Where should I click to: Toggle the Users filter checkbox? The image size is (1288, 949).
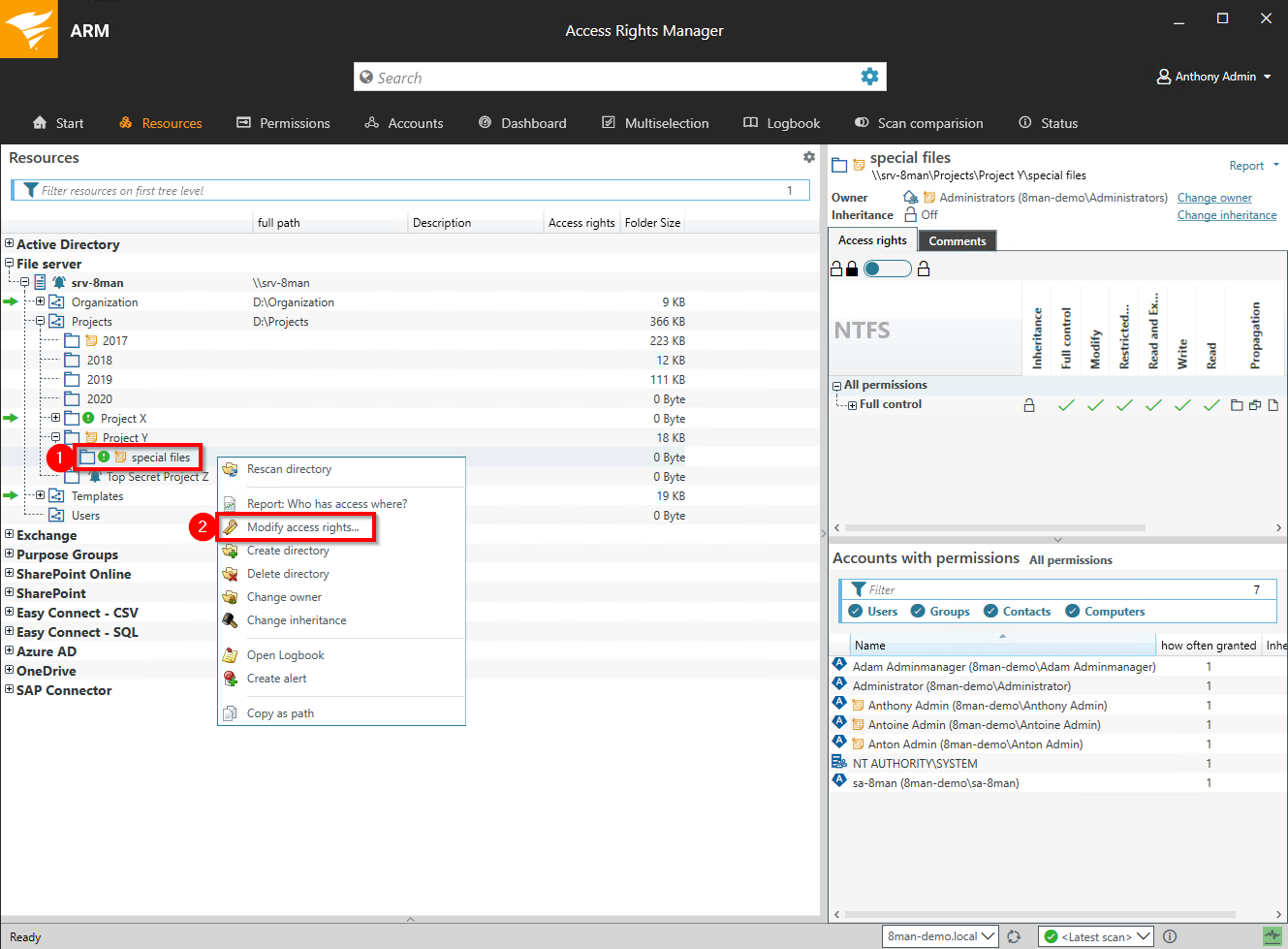[856, 612]
